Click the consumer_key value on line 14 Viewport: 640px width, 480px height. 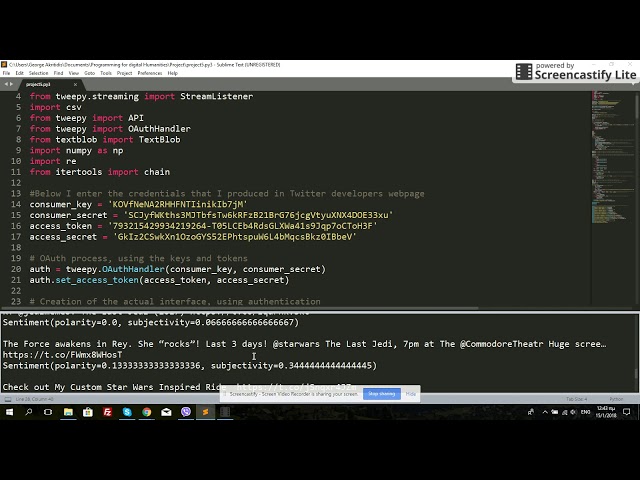178,204
